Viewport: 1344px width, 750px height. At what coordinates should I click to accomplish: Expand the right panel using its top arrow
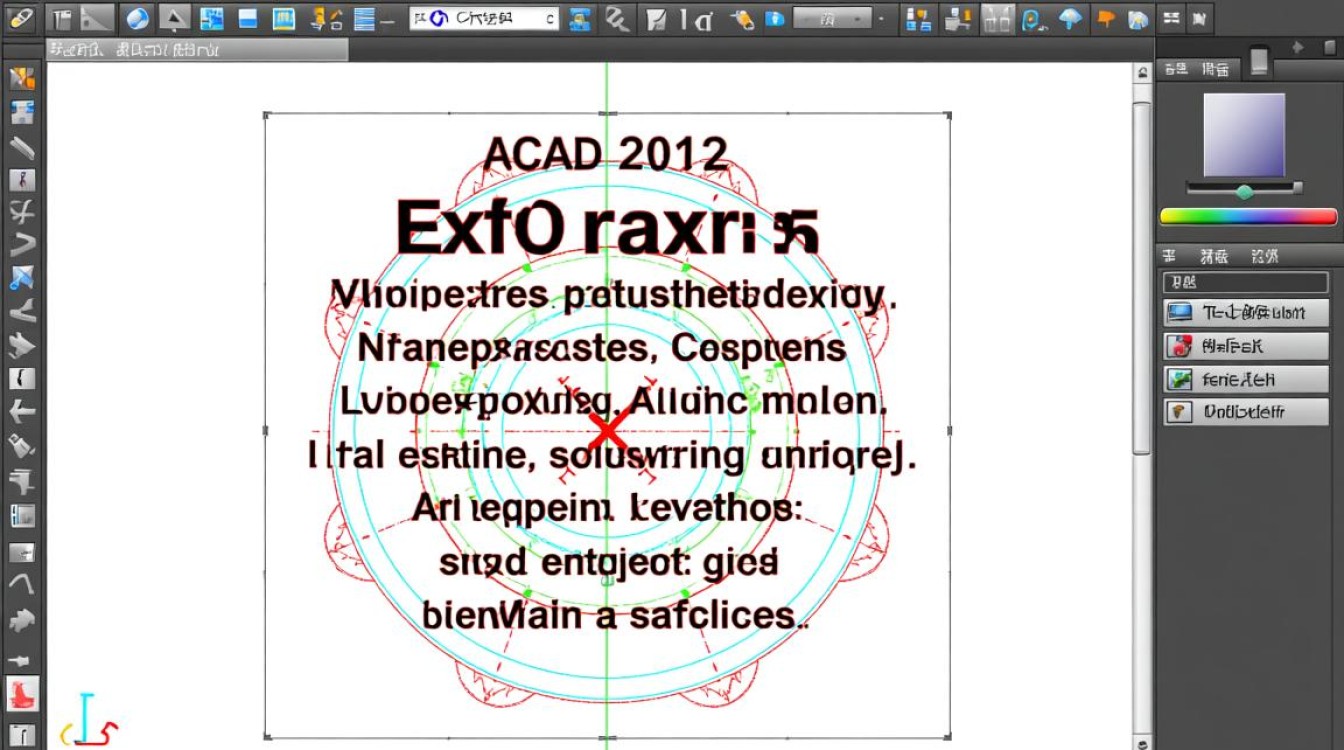click(1298, 45)
